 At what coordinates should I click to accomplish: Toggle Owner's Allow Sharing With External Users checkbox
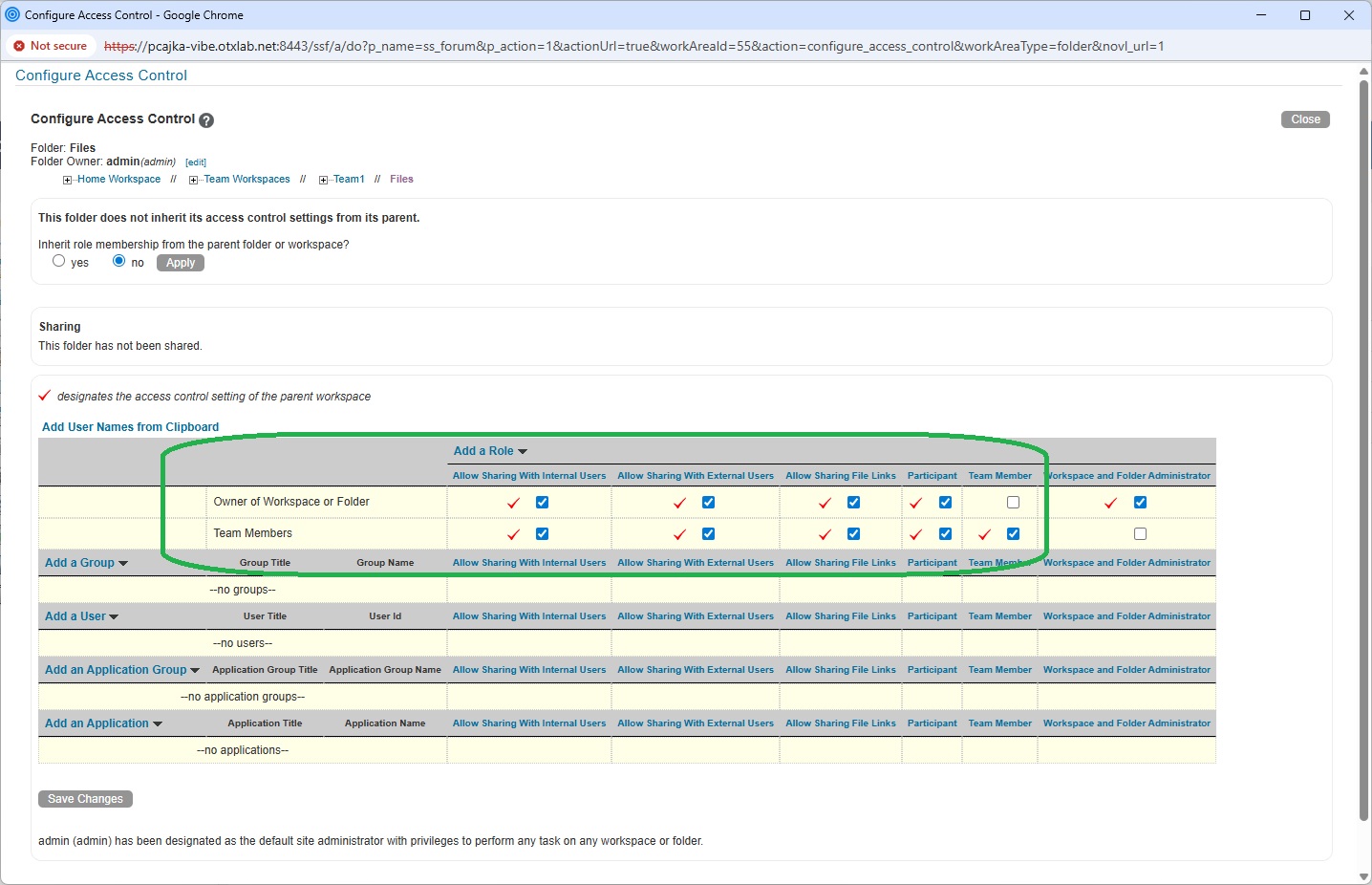pos(708,503)
